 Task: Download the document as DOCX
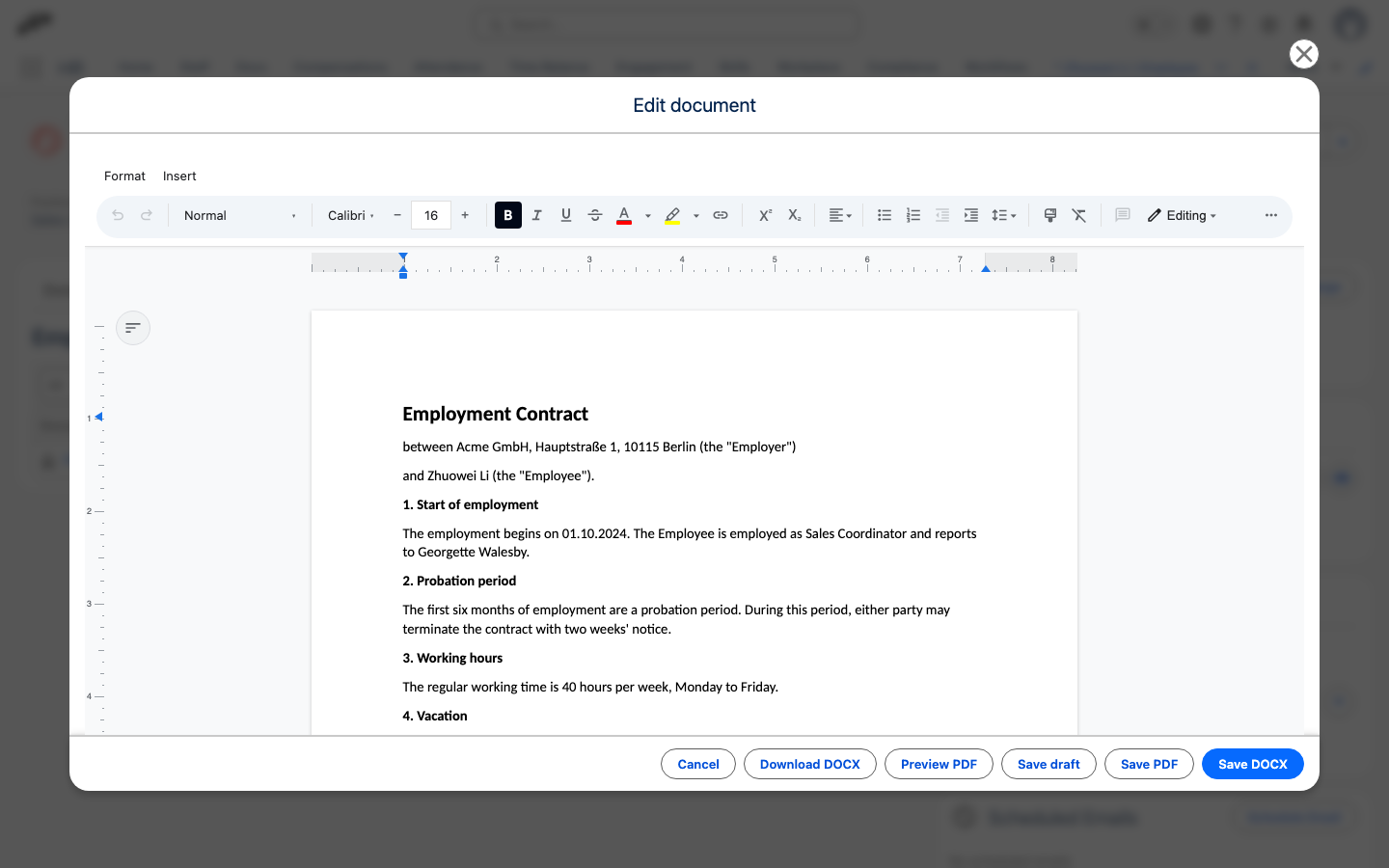[x=810, y=764]
